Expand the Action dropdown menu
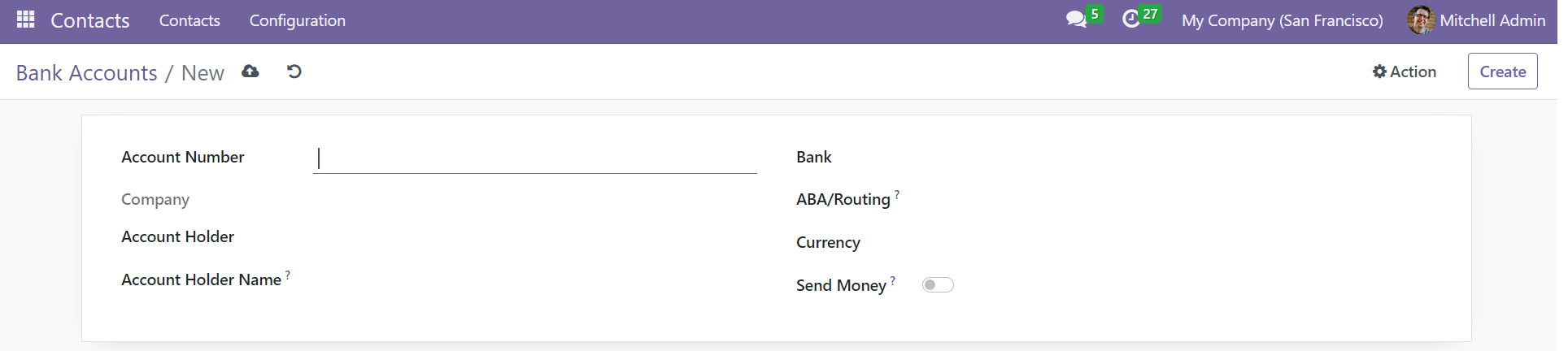1568x351 pixels. [1405, 71]
